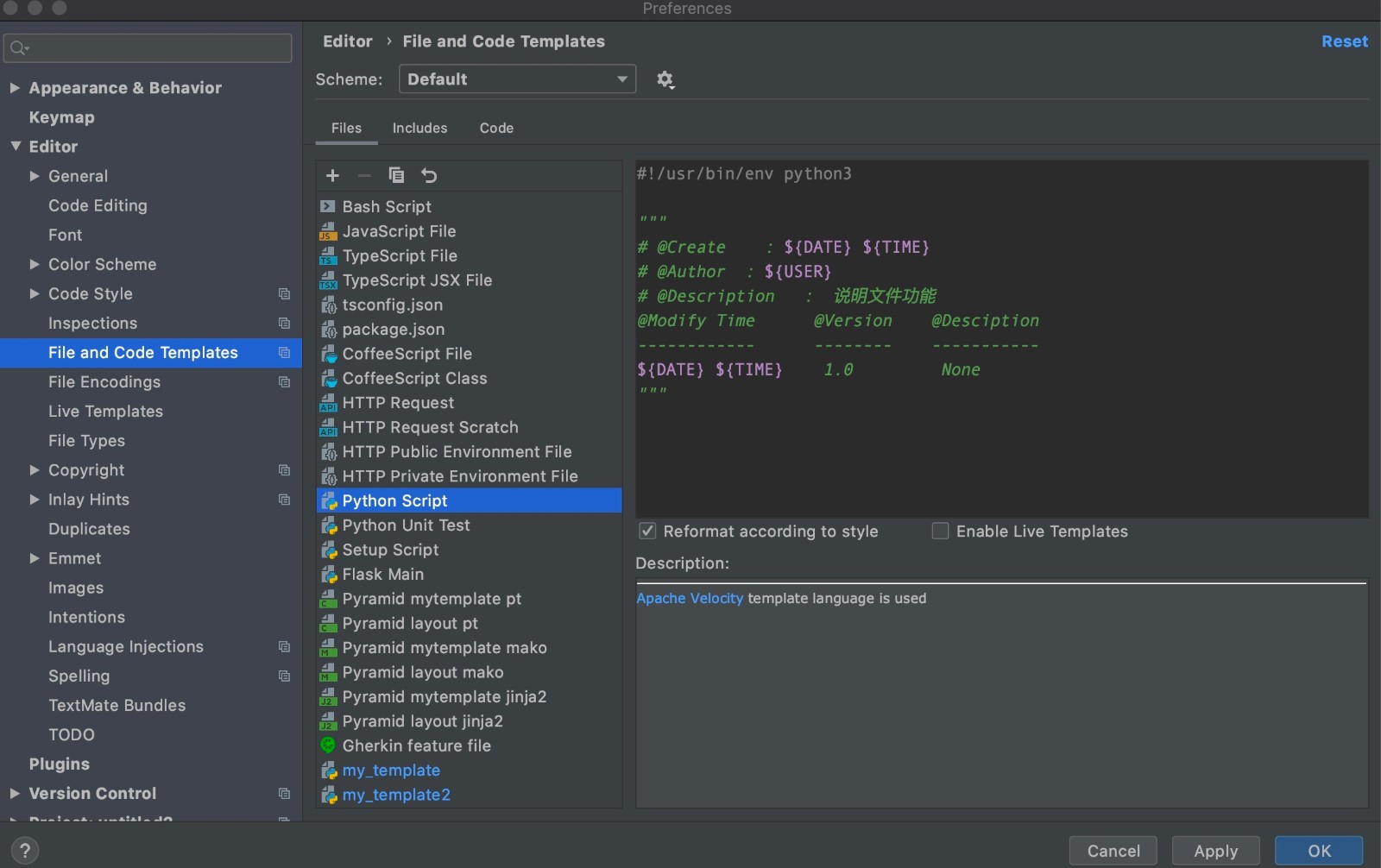Expand the Copyright node
The height and width of the screenshot is (868, 1381).
pos(35,470)
